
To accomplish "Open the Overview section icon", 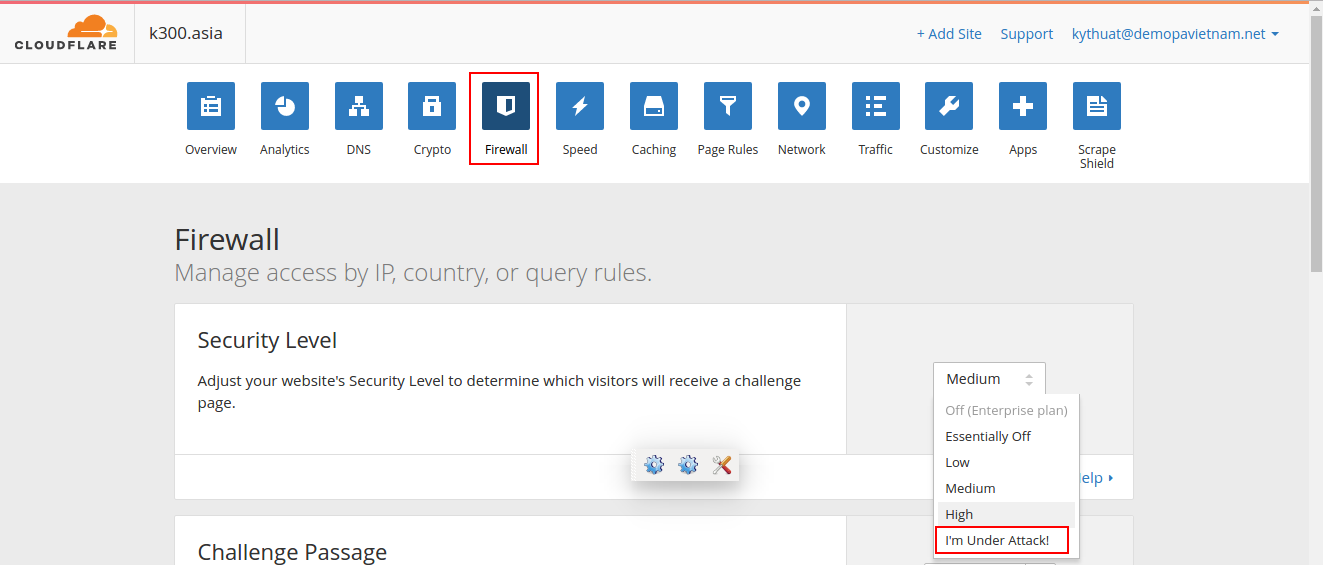I will pos(211,106).
